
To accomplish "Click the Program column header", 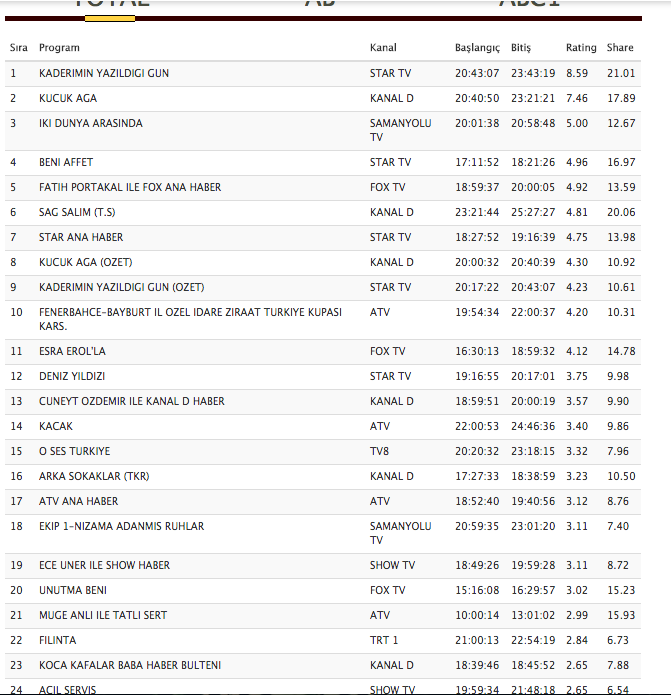I will click(x=59, y=47).
